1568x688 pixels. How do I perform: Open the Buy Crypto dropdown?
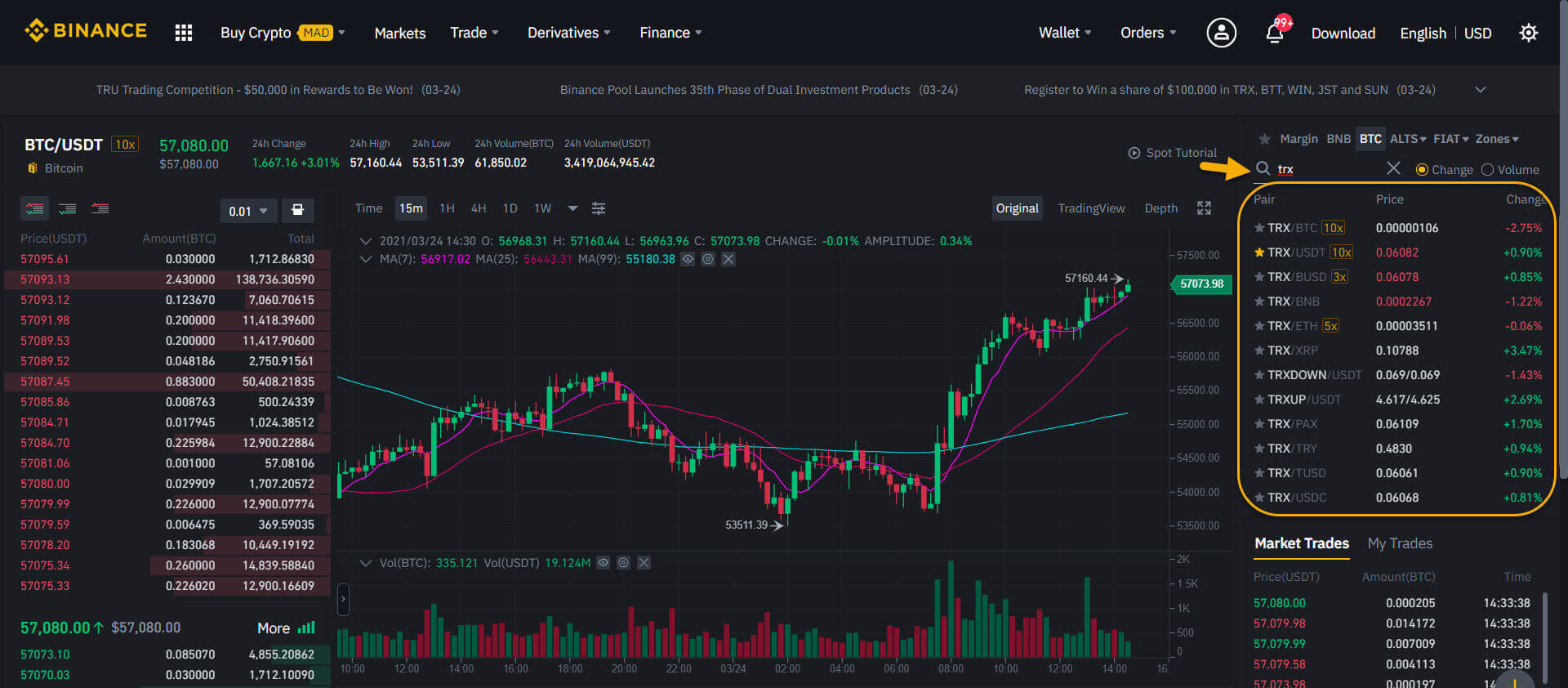[x=283, y=33]
